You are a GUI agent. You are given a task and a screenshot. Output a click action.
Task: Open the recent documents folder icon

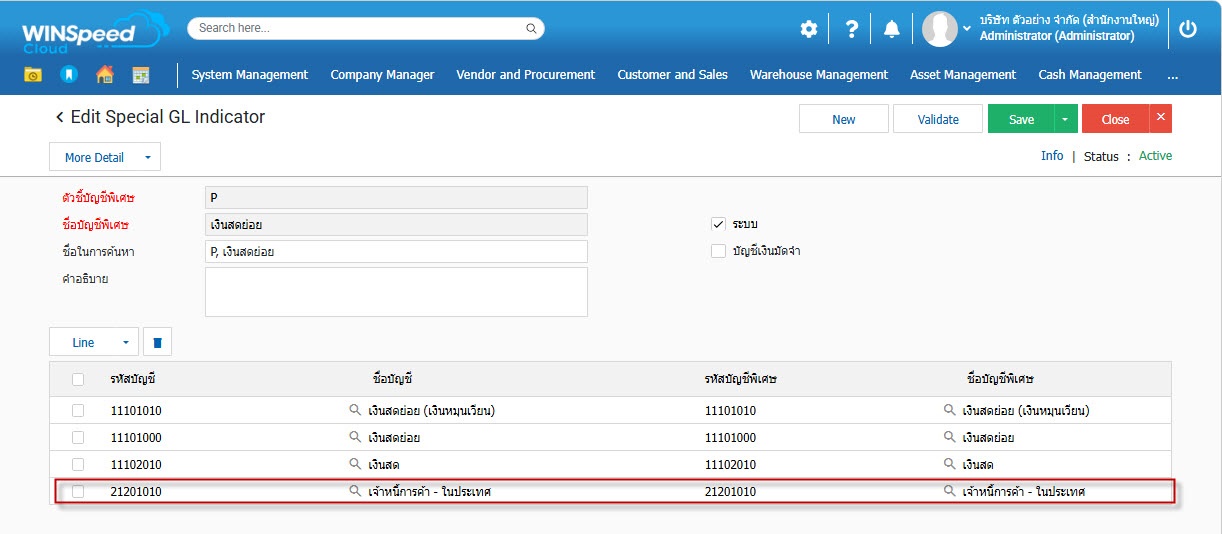[x=33, y=75]
